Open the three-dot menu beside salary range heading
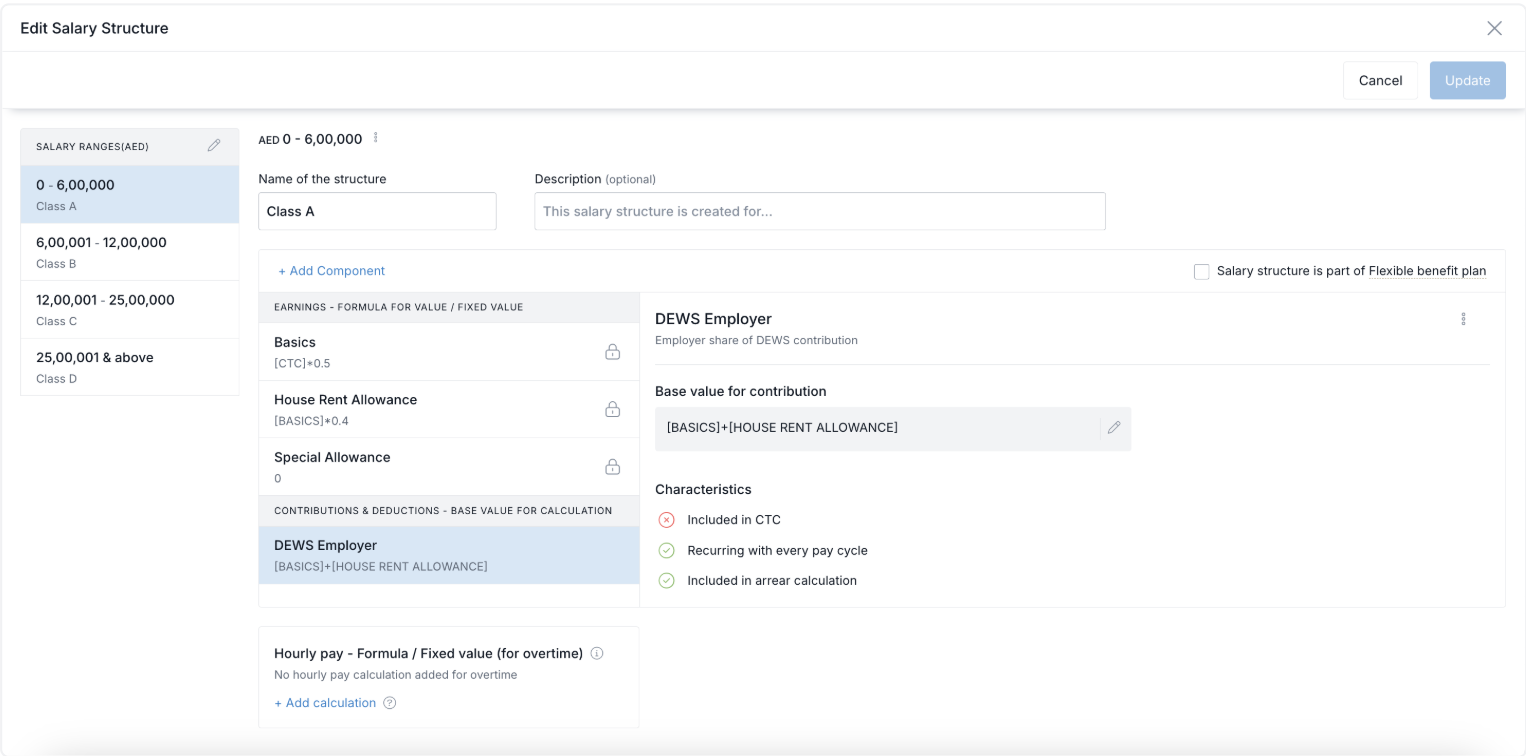 (x=376, y=138)
